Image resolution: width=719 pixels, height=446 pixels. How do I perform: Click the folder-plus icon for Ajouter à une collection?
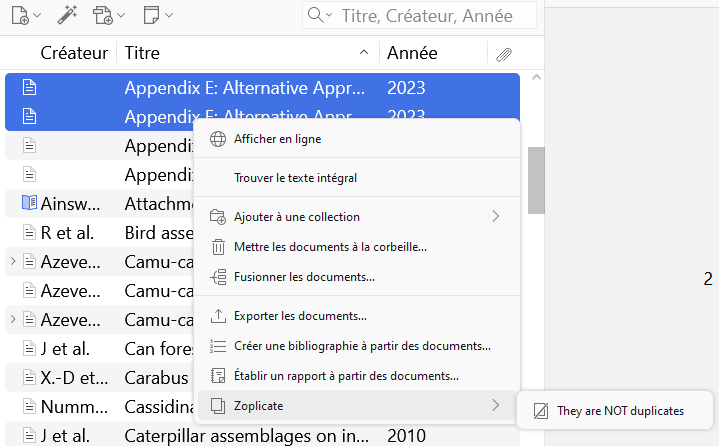218,217
